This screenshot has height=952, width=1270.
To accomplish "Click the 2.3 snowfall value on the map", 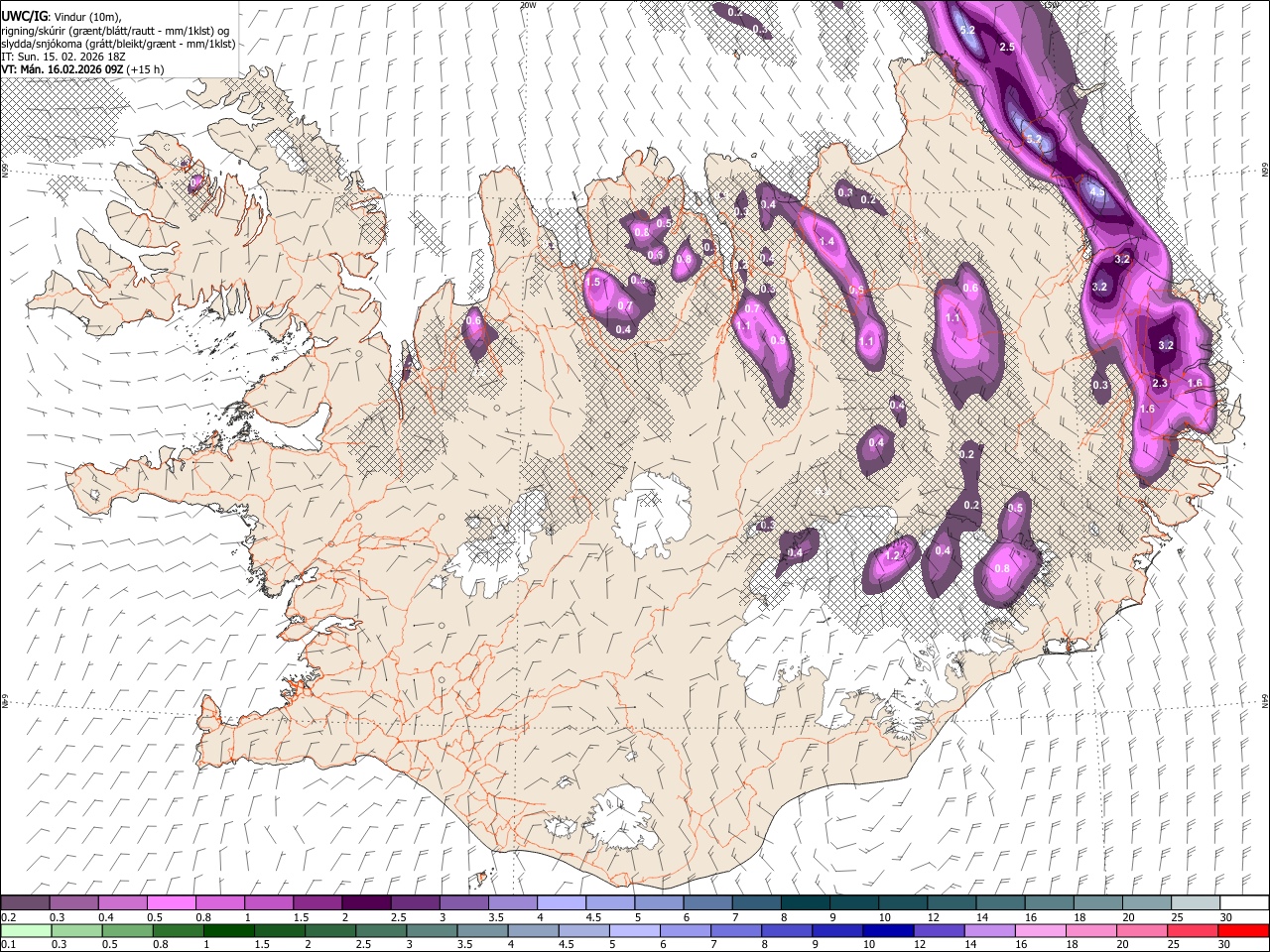I will [1160, 383].
